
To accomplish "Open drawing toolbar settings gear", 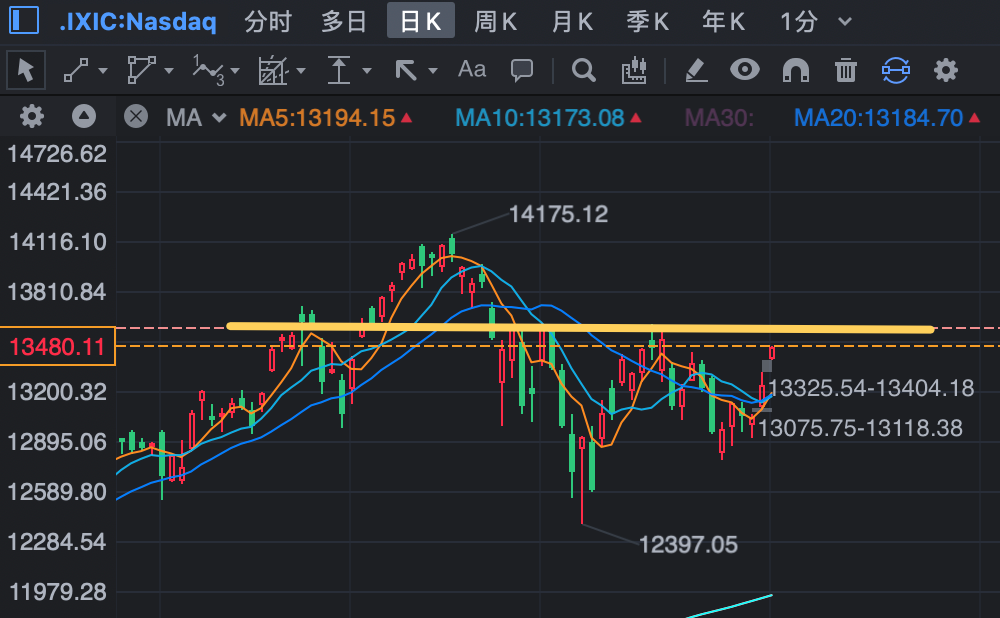I will [x=946, y=70].
